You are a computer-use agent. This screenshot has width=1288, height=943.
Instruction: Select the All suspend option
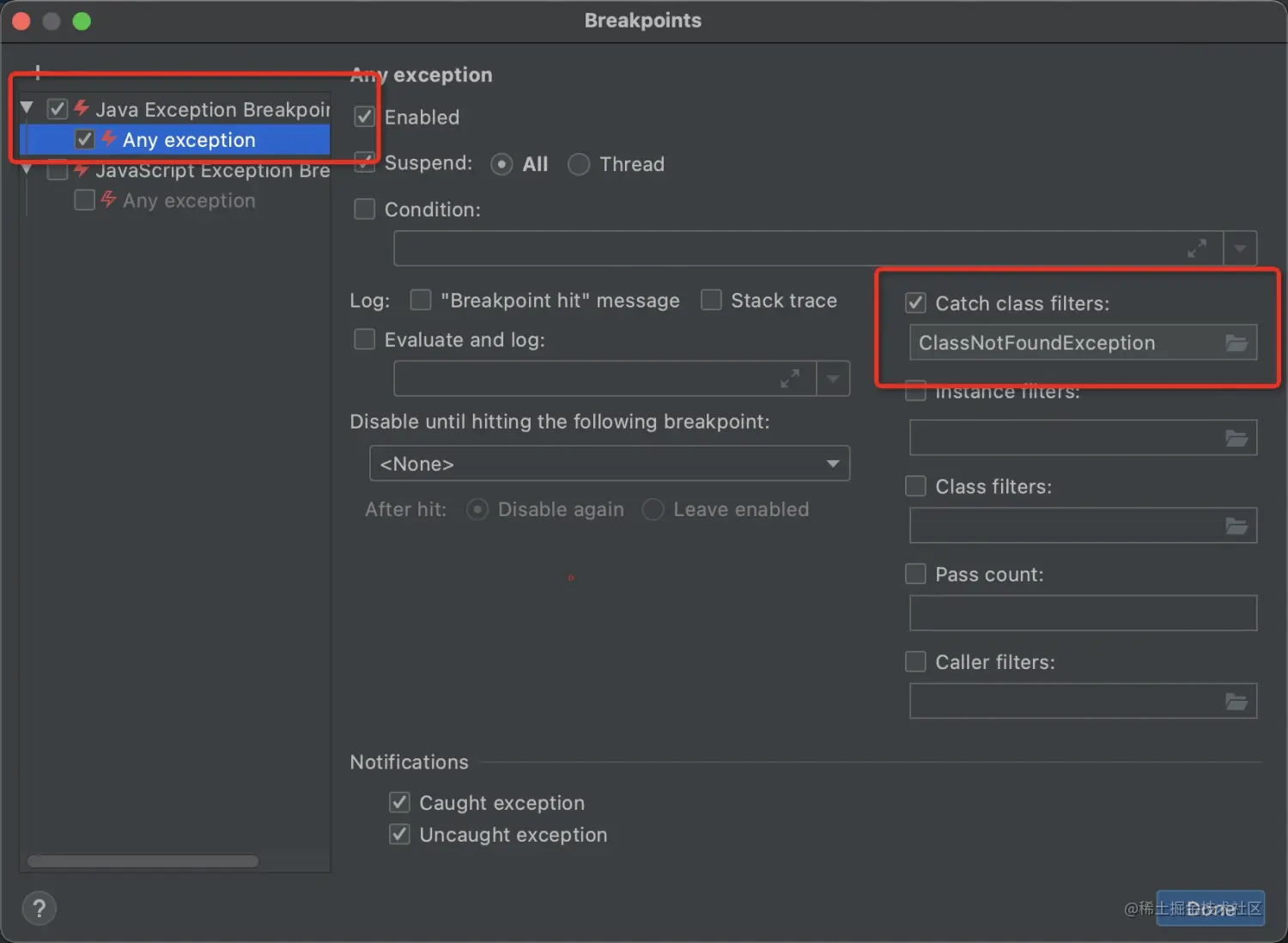pos(501,164)
